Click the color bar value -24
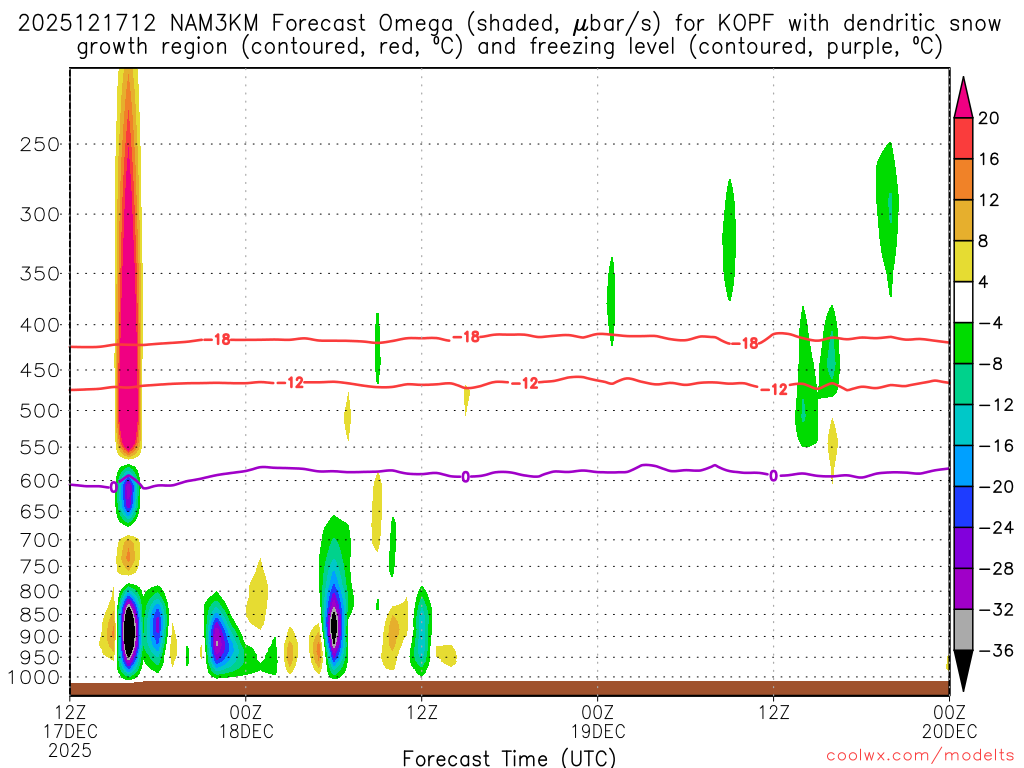1024x768 pixels. click(996, 528)
